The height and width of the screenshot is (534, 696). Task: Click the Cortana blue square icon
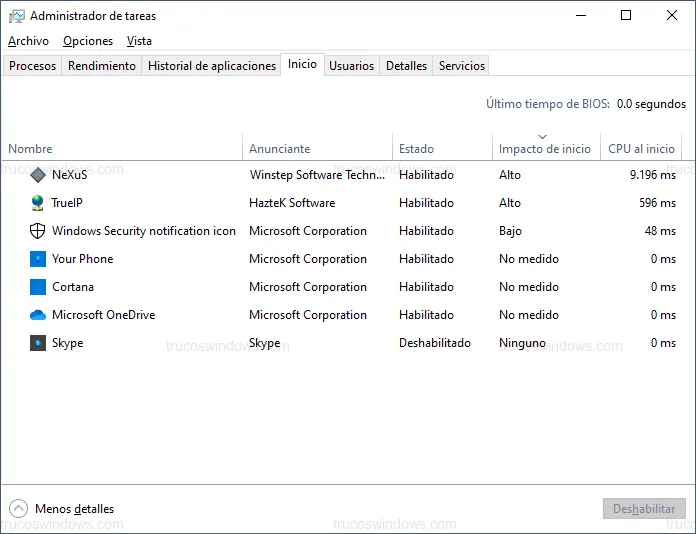click(x=38, y=287)
